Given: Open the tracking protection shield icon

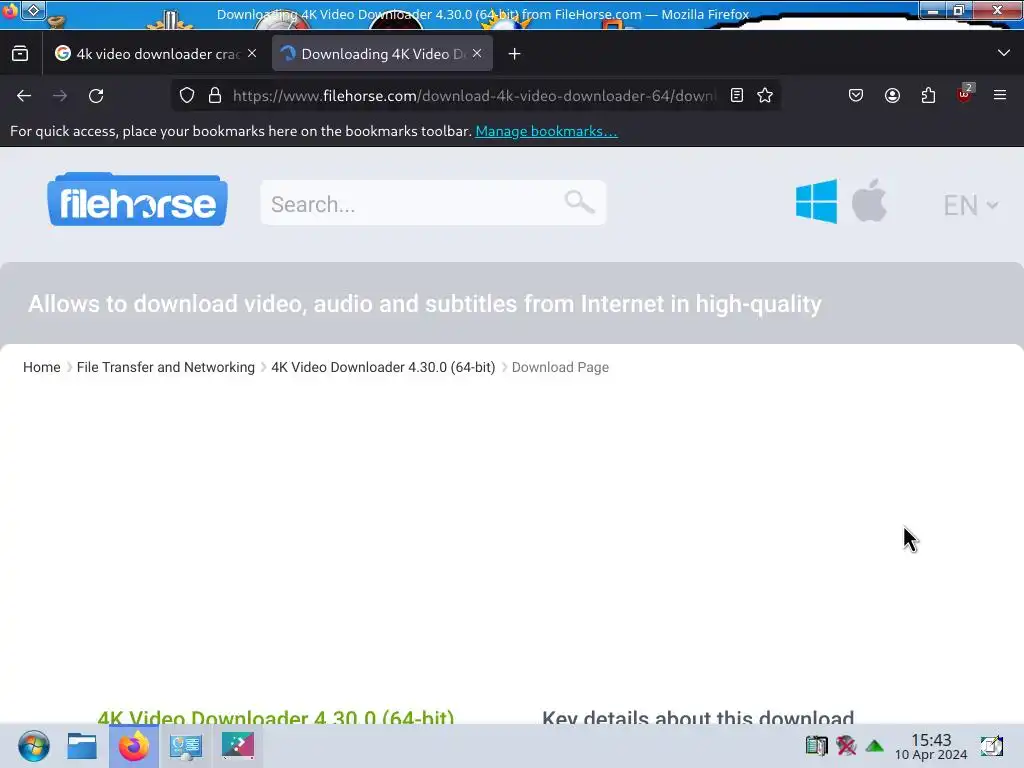Looking at the screenshot, I should coord(187,95).
